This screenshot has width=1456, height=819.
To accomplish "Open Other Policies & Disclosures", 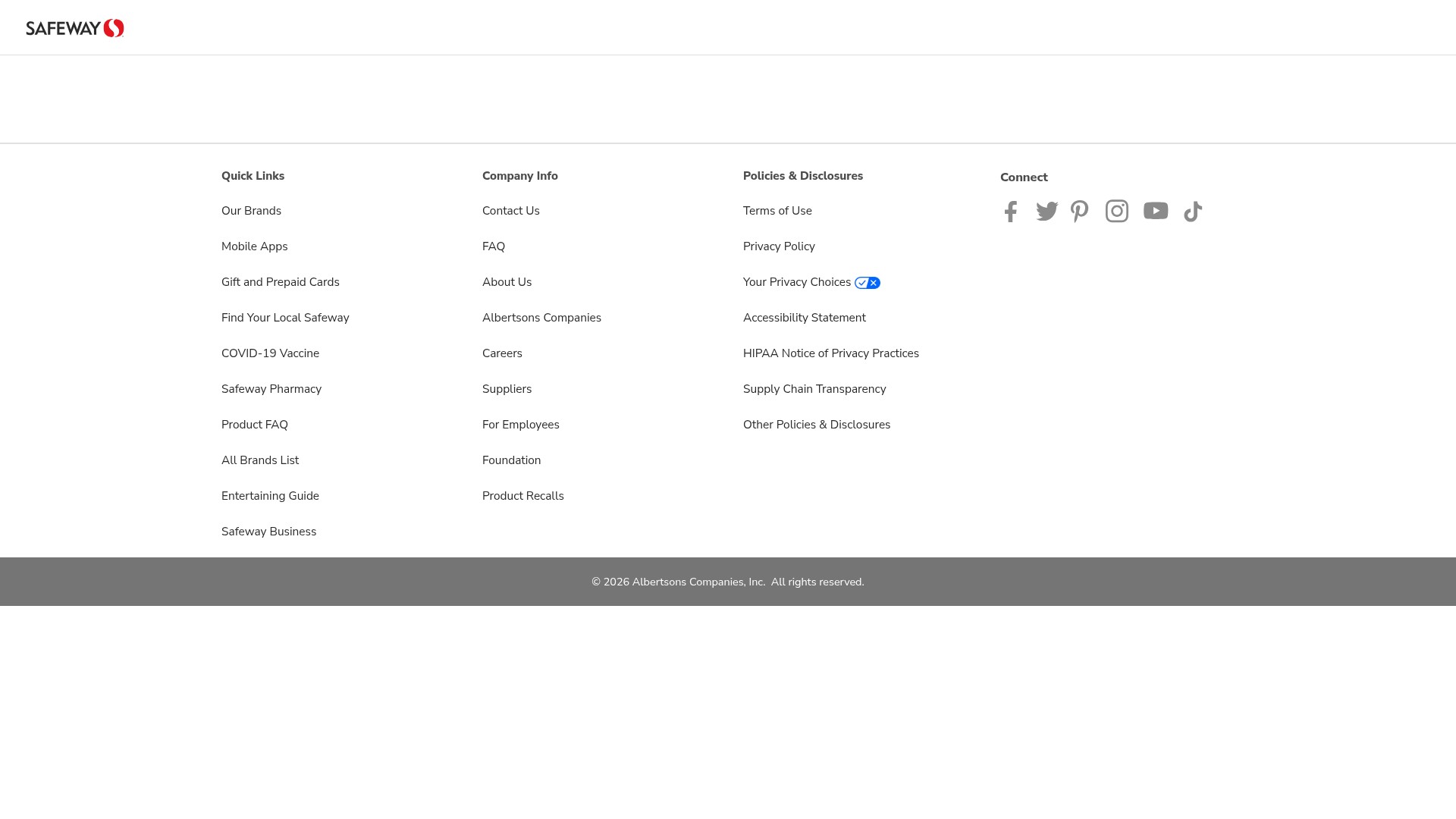I will [x=817, y=425].
